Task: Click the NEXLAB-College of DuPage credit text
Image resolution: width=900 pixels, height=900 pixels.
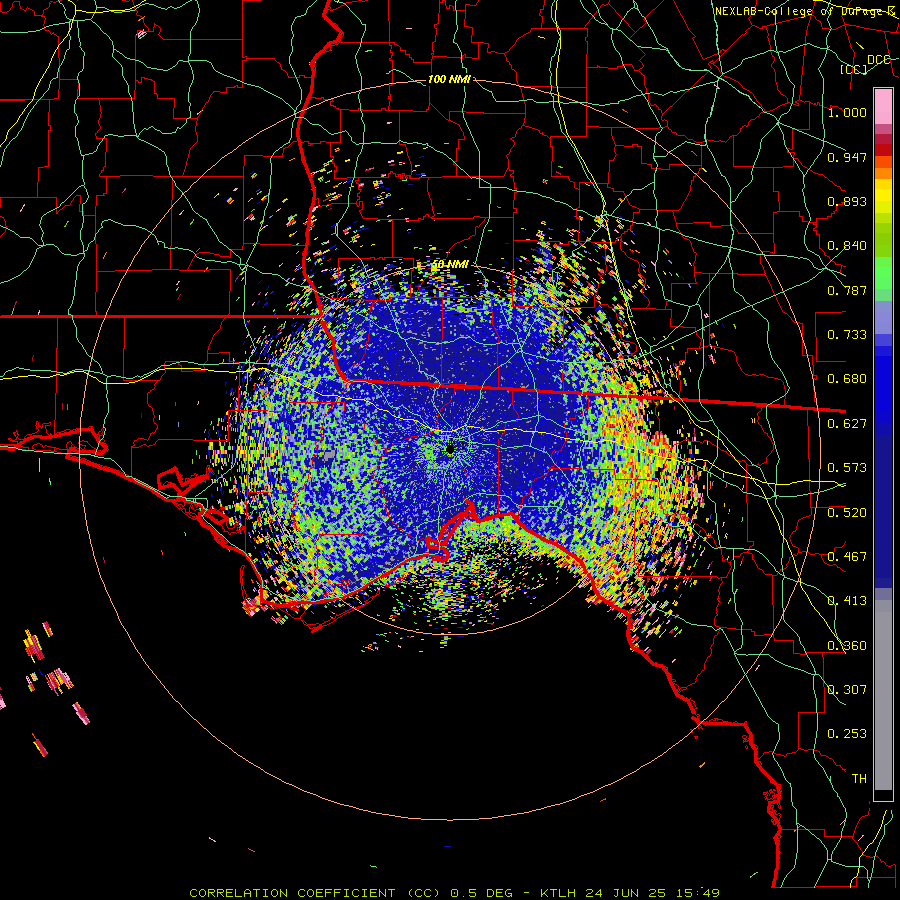Action: [804, 11]
